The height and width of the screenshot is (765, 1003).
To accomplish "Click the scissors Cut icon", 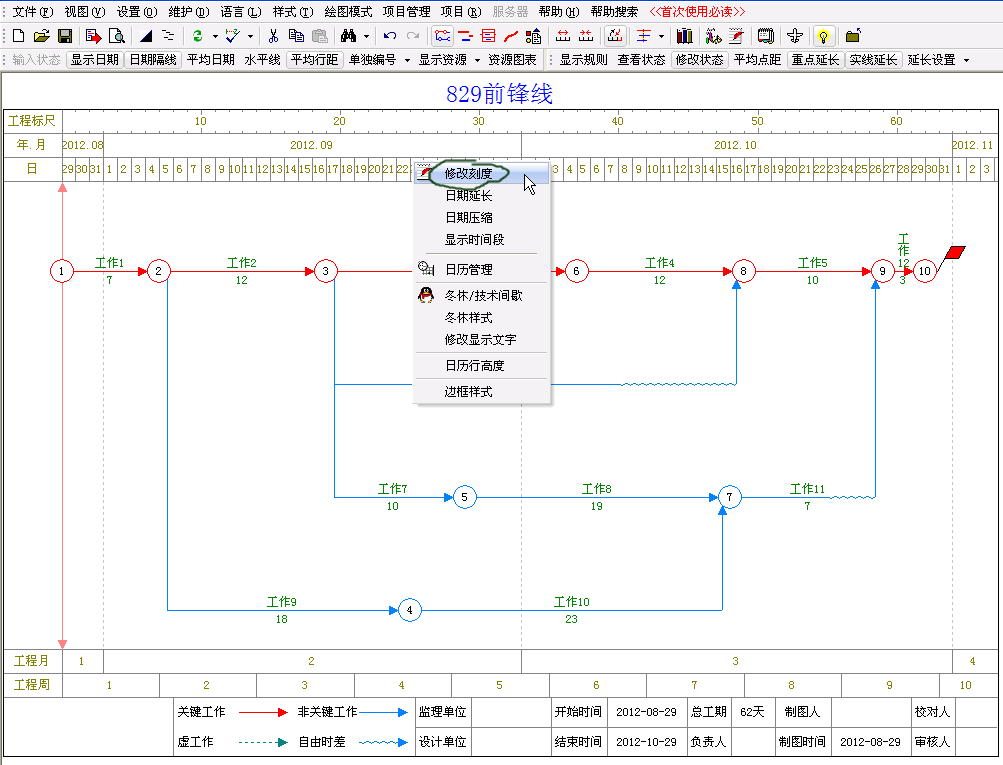I will (x=273, y=36).
